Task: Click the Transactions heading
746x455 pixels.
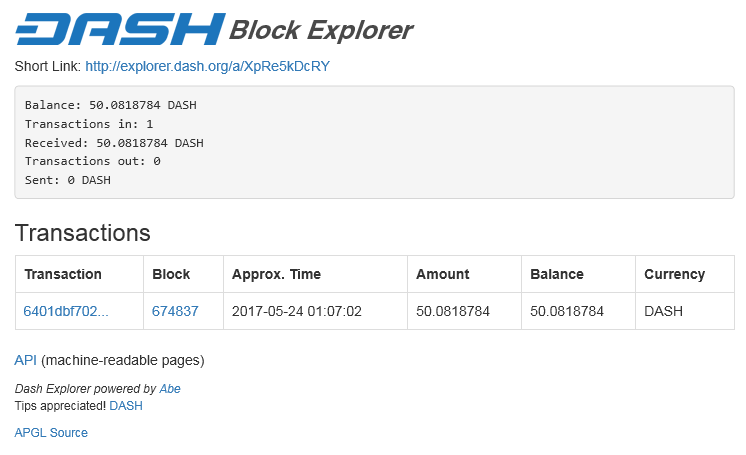Action: coord(83,233)
